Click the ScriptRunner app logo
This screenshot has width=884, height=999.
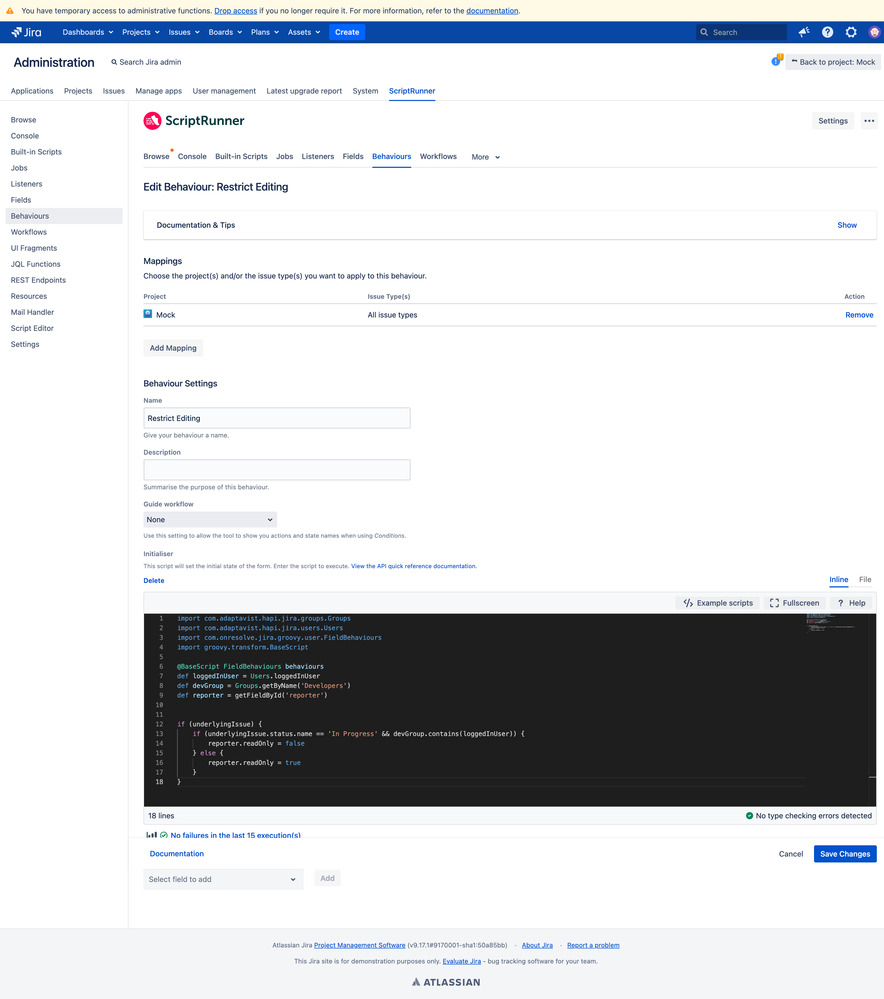point(152,120)
